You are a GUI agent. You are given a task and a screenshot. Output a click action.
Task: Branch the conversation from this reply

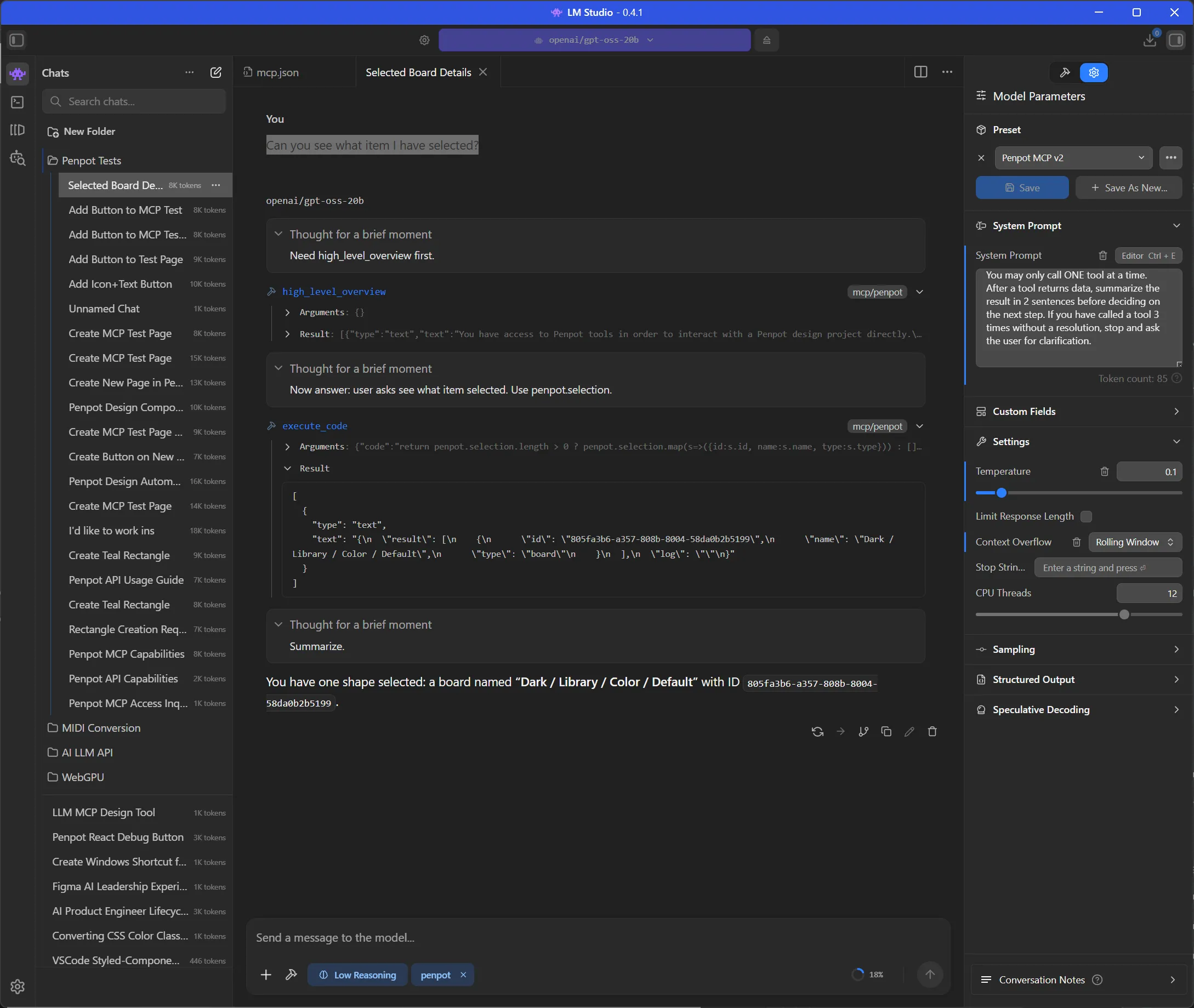point(863,731)
